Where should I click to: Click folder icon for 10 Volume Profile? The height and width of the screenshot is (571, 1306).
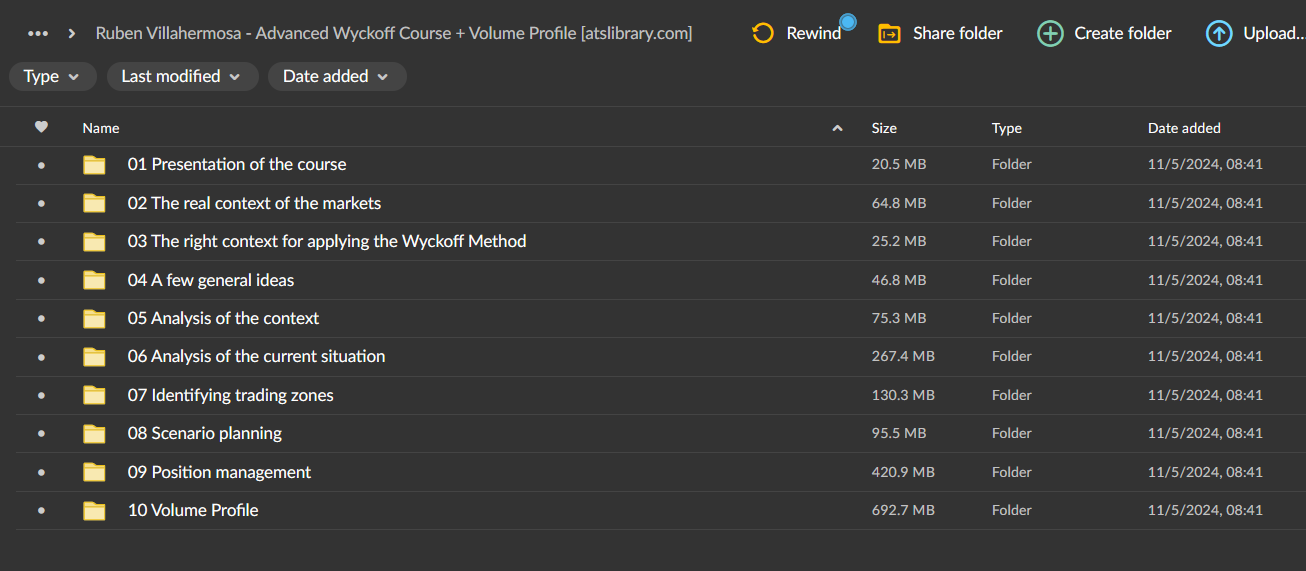click(x=94, y=511)
